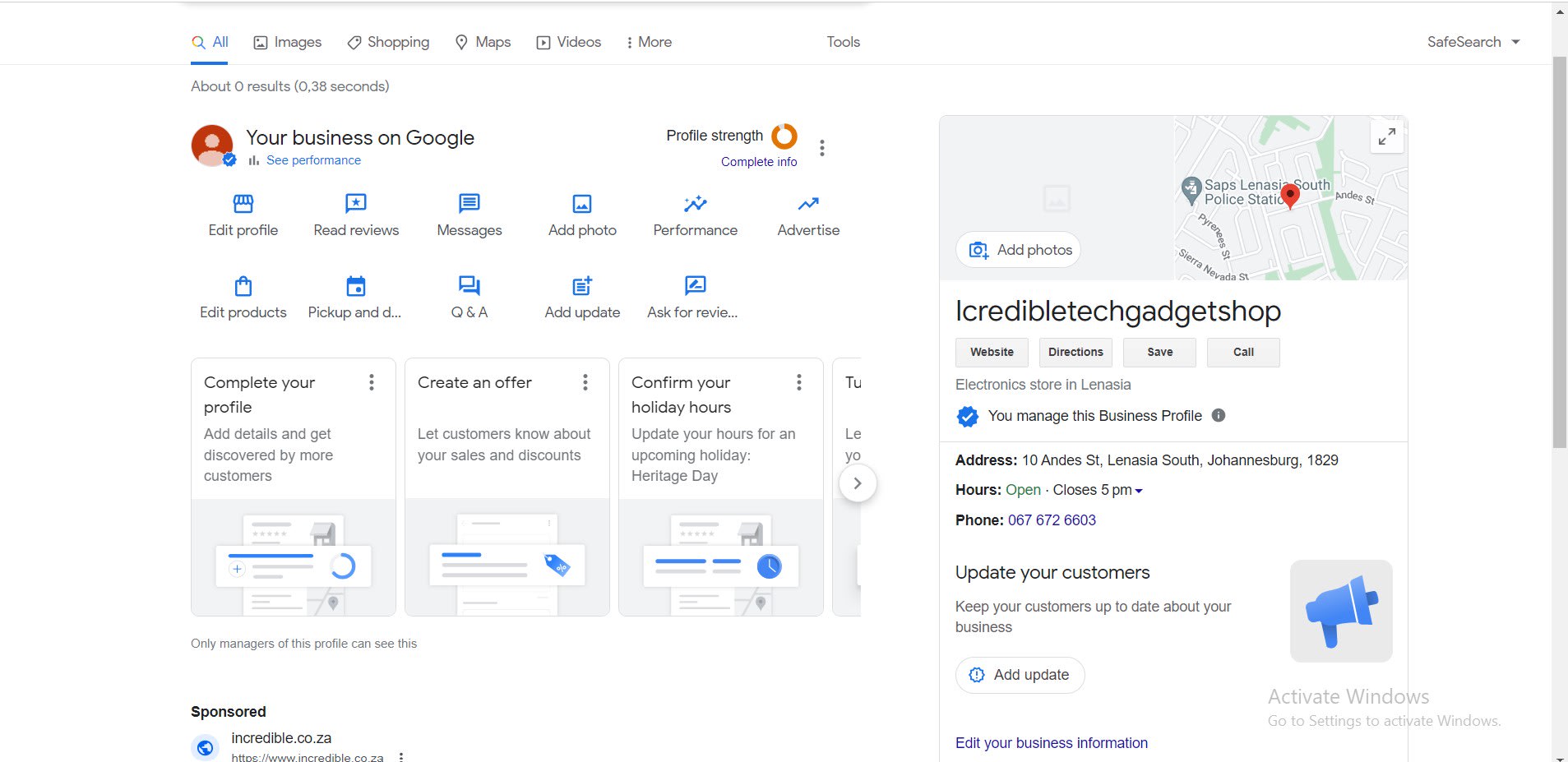1568x762 pixels.
Task: Click the Directions button
Action: 1075,352
